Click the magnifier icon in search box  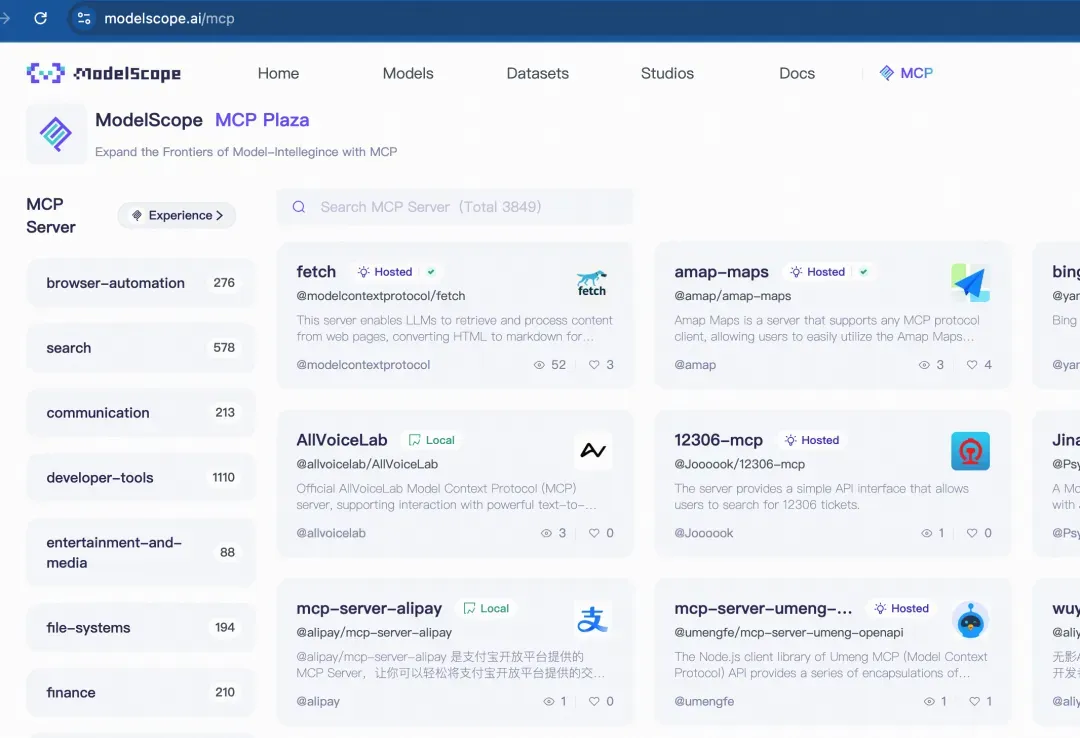299,207
